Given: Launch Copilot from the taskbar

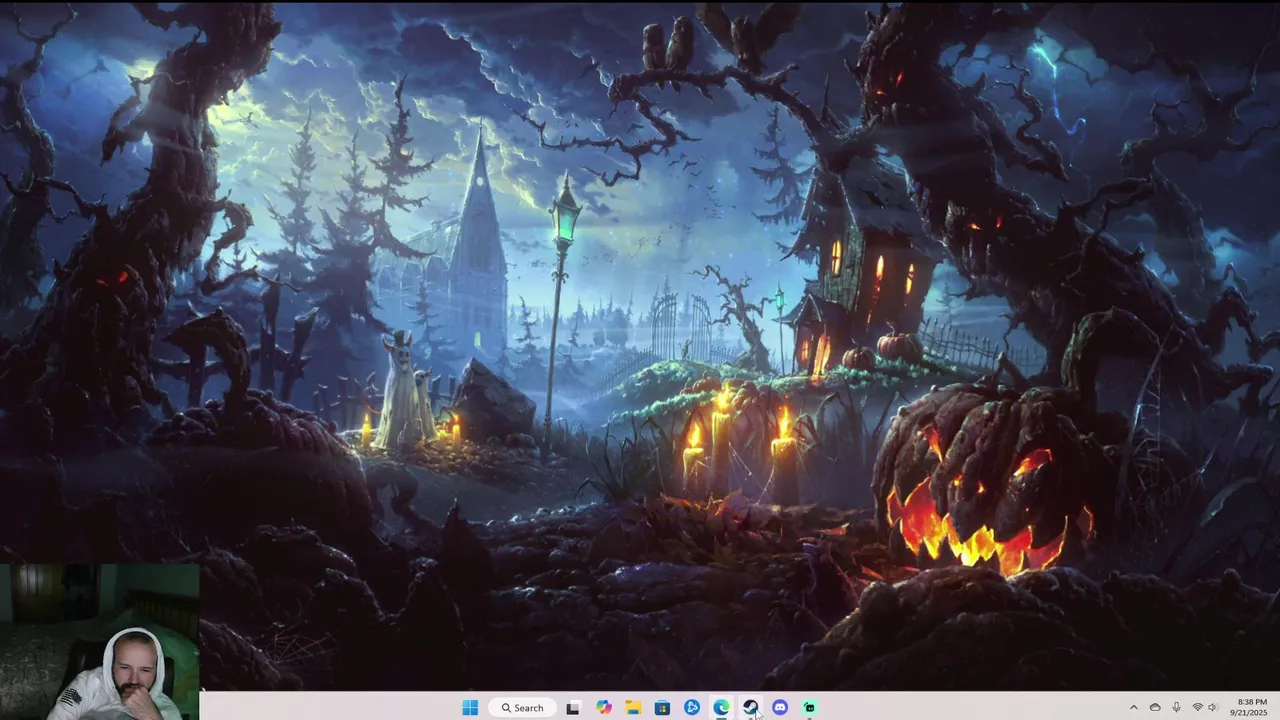Looking at the screenshot, I should [x=603, y=707].
